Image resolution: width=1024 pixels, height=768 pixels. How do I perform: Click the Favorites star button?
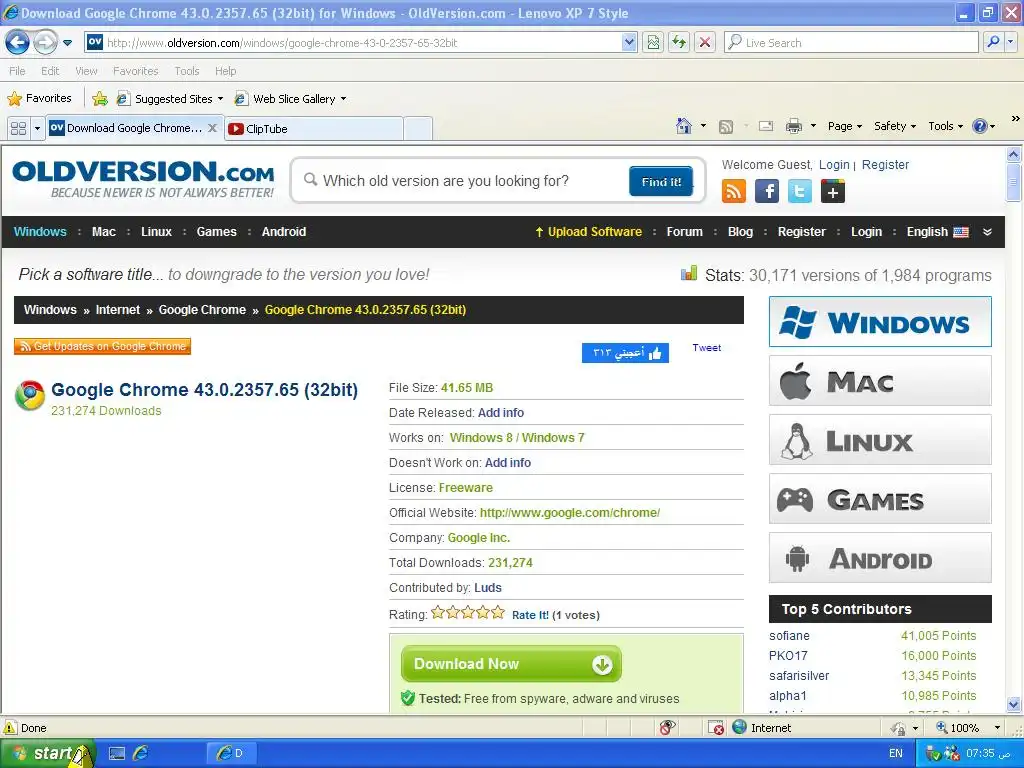[39, 99]
